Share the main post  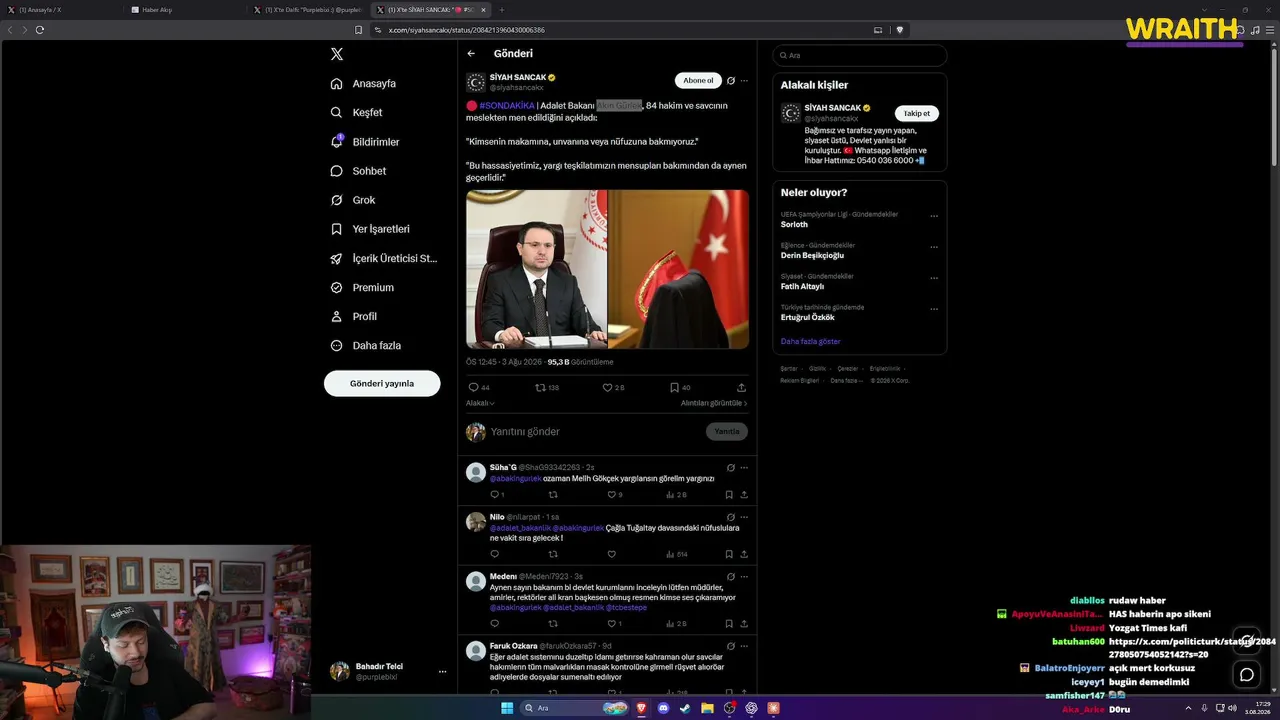pyautogui.click(x=741, y=387)
